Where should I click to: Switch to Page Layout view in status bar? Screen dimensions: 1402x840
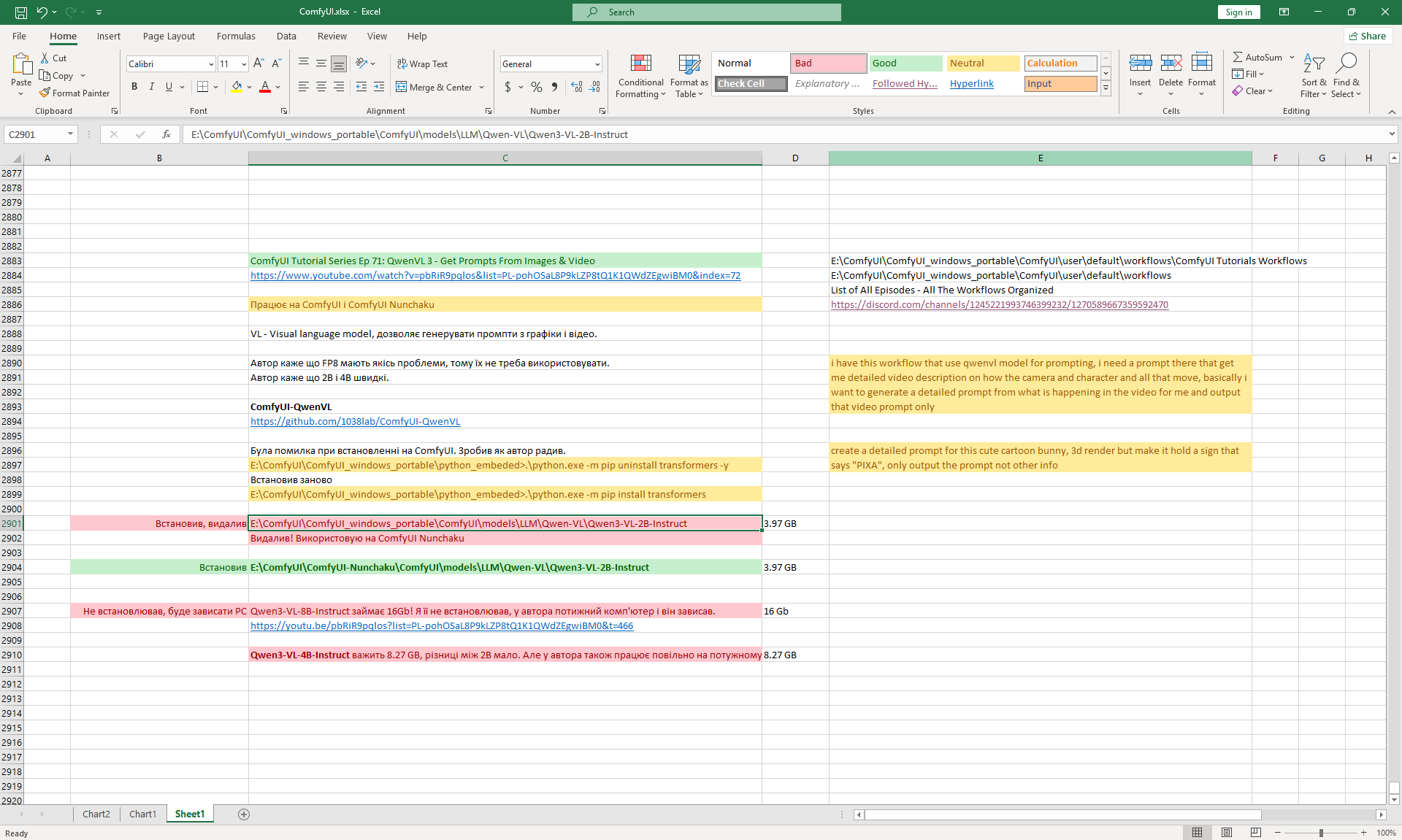pos(1227,833)
